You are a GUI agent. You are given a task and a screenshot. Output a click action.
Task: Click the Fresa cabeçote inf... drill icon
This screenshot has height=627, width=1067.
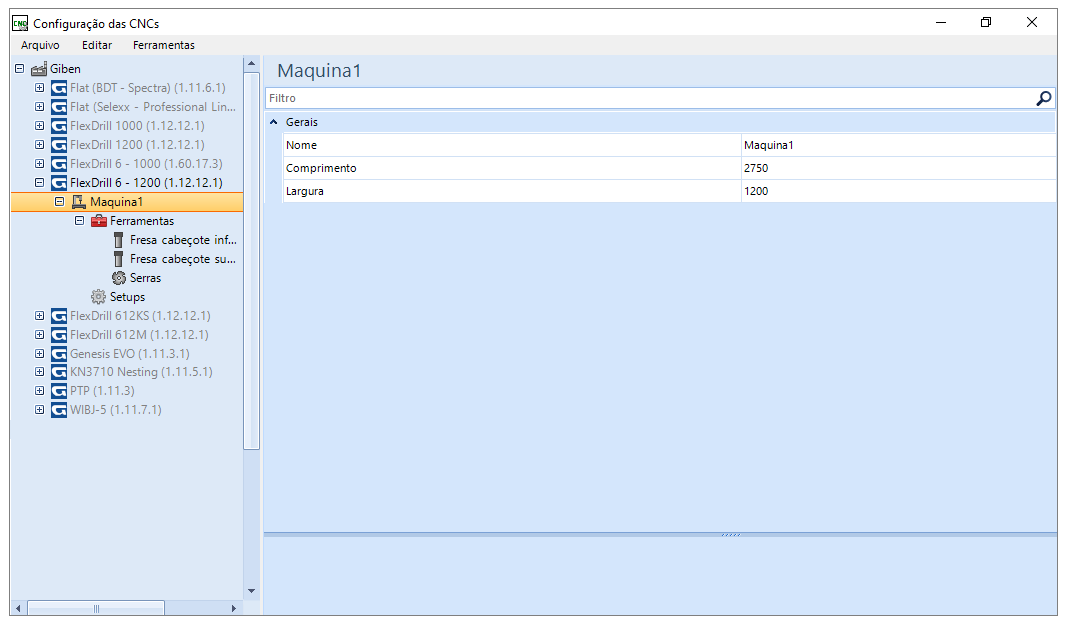pos(118,240)
